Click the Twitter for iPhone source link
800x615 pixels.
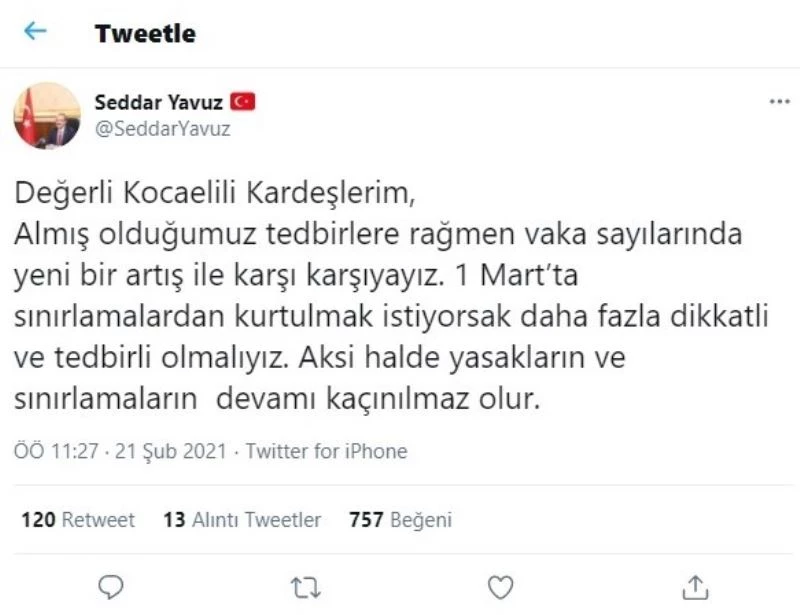pyautogui.click(x=326, y=451)
